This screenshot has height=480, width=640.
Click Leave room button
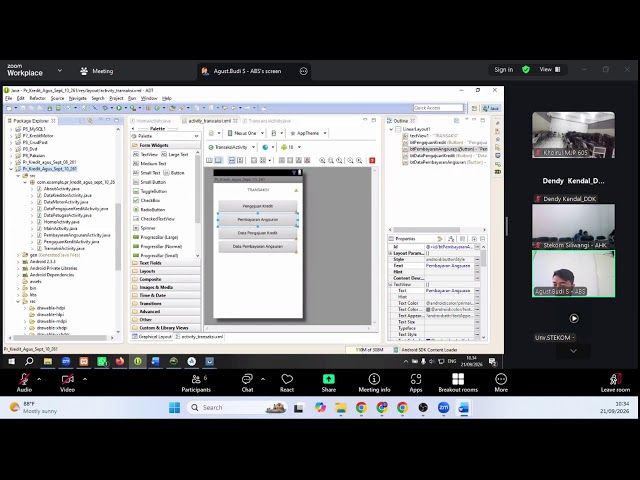pyautogui.click(x=615, y=383)
